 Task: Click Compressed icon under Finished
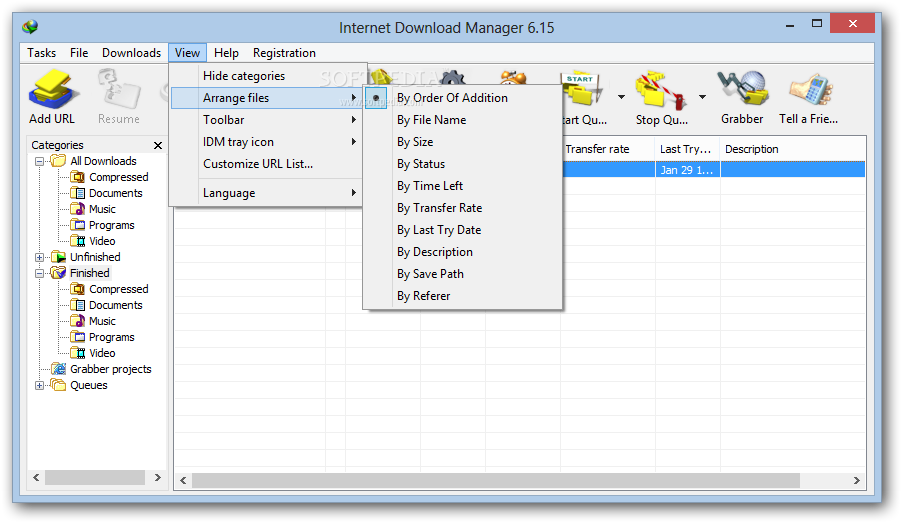(x=78, y=289)
